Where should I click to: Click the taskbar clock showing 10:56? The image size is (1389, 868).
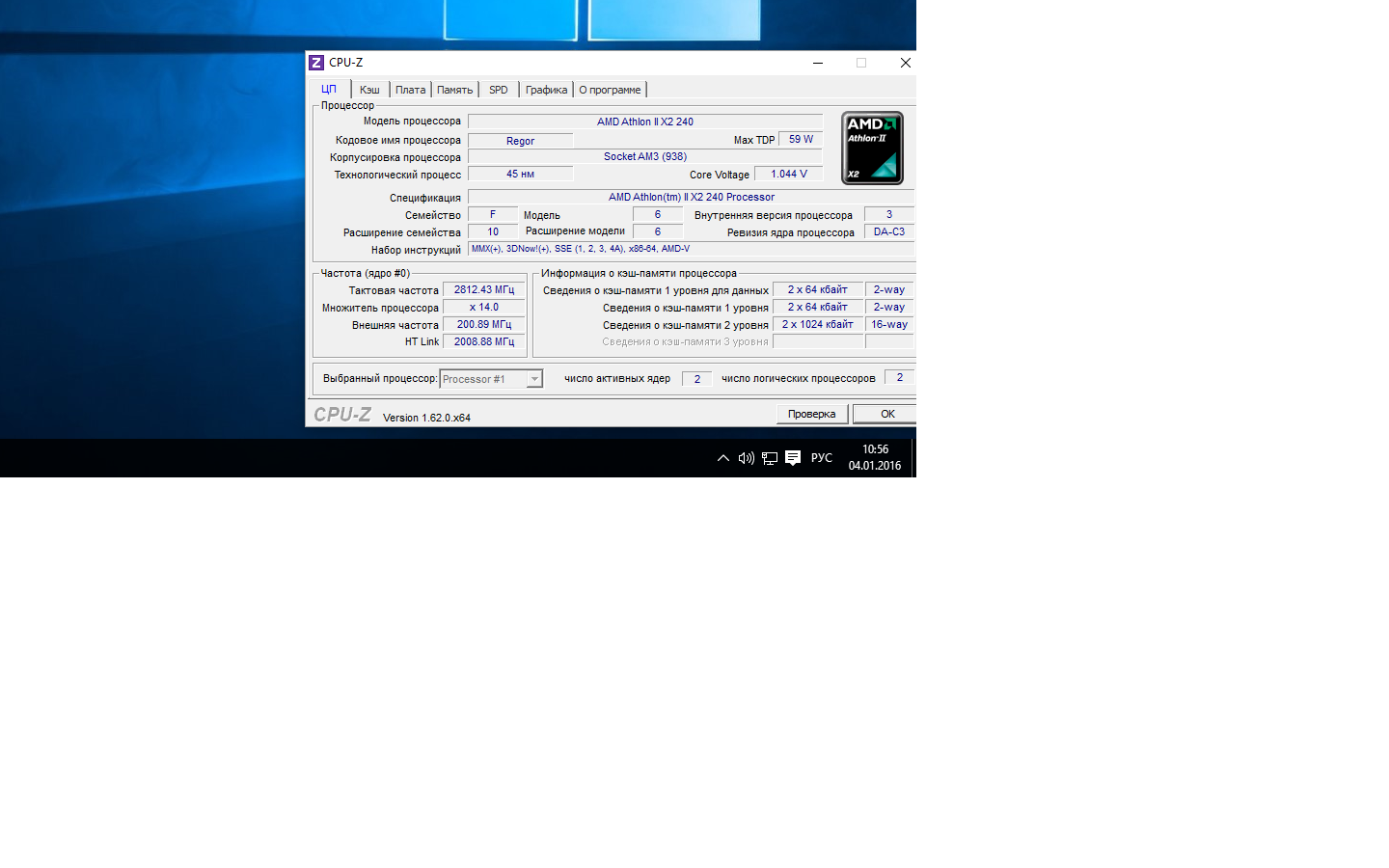point(875,457)
